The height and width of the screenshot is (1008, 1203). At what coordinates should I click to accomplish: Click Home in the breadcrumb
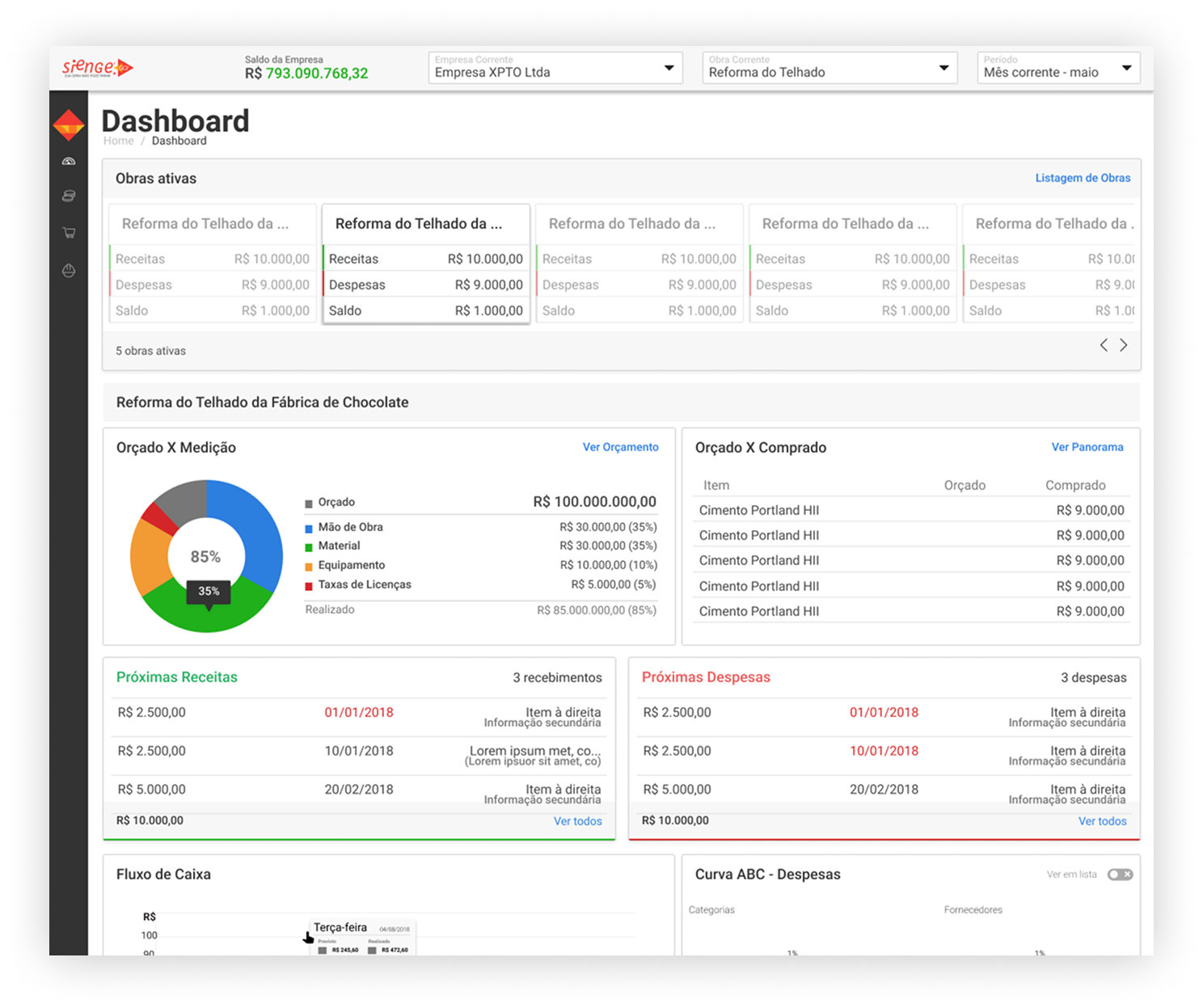click(x=119, y=141)
